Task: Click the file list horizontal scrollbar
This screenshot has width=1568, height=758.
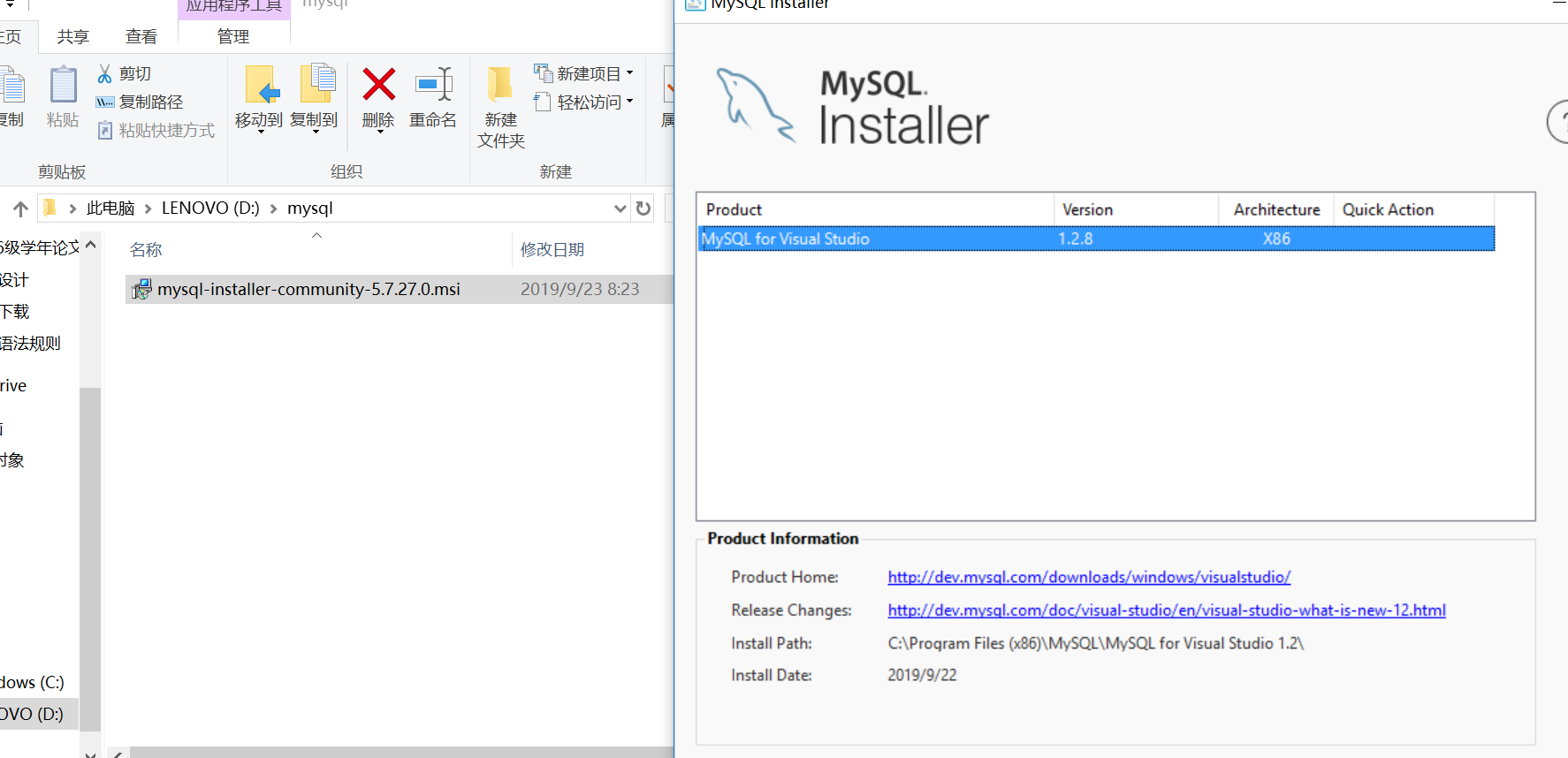Action: (x=402, y=753)
